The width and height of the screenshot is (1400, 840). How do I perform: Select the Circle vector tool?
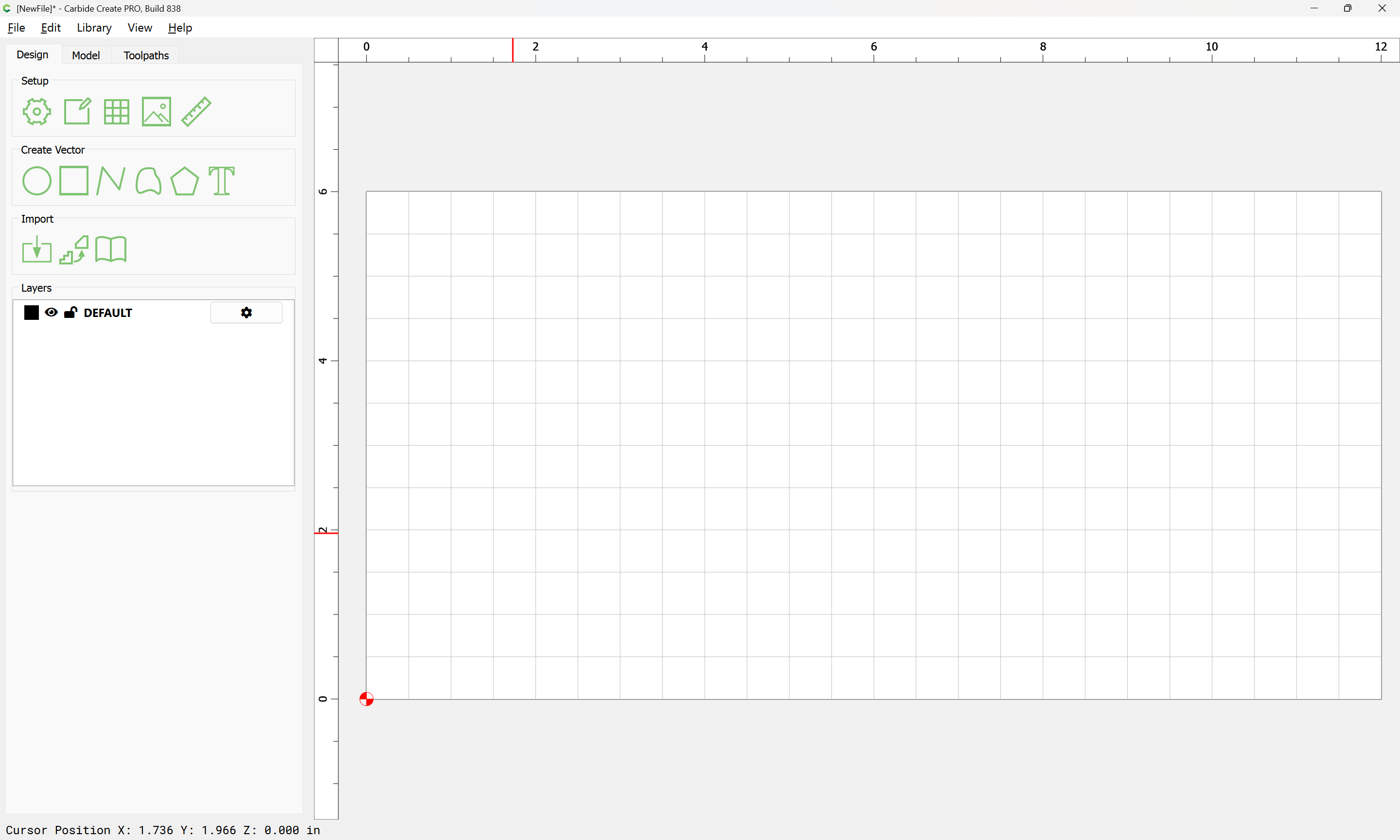pyautogui.click(x=37, y=181)
